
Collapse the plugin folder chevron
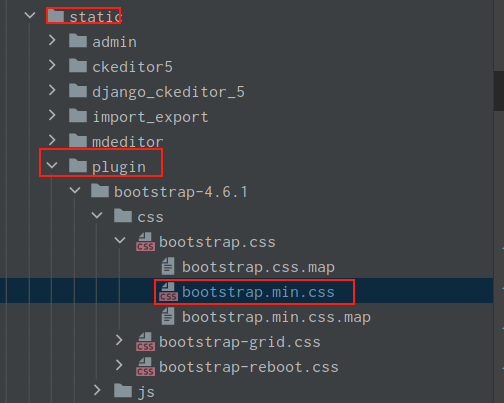[52, 165]
